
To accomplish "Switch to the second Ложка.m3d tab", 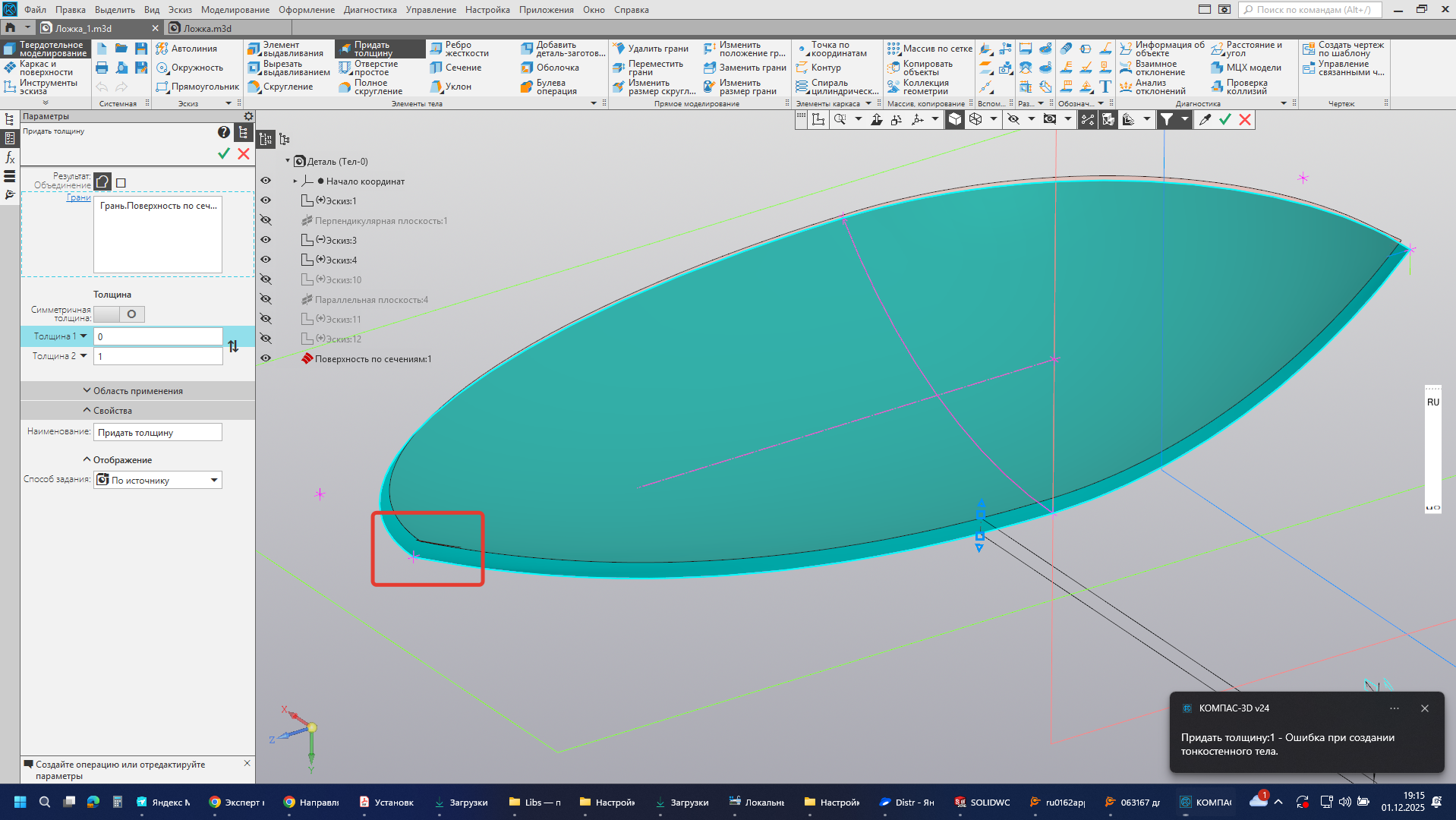I will [207, 29].
